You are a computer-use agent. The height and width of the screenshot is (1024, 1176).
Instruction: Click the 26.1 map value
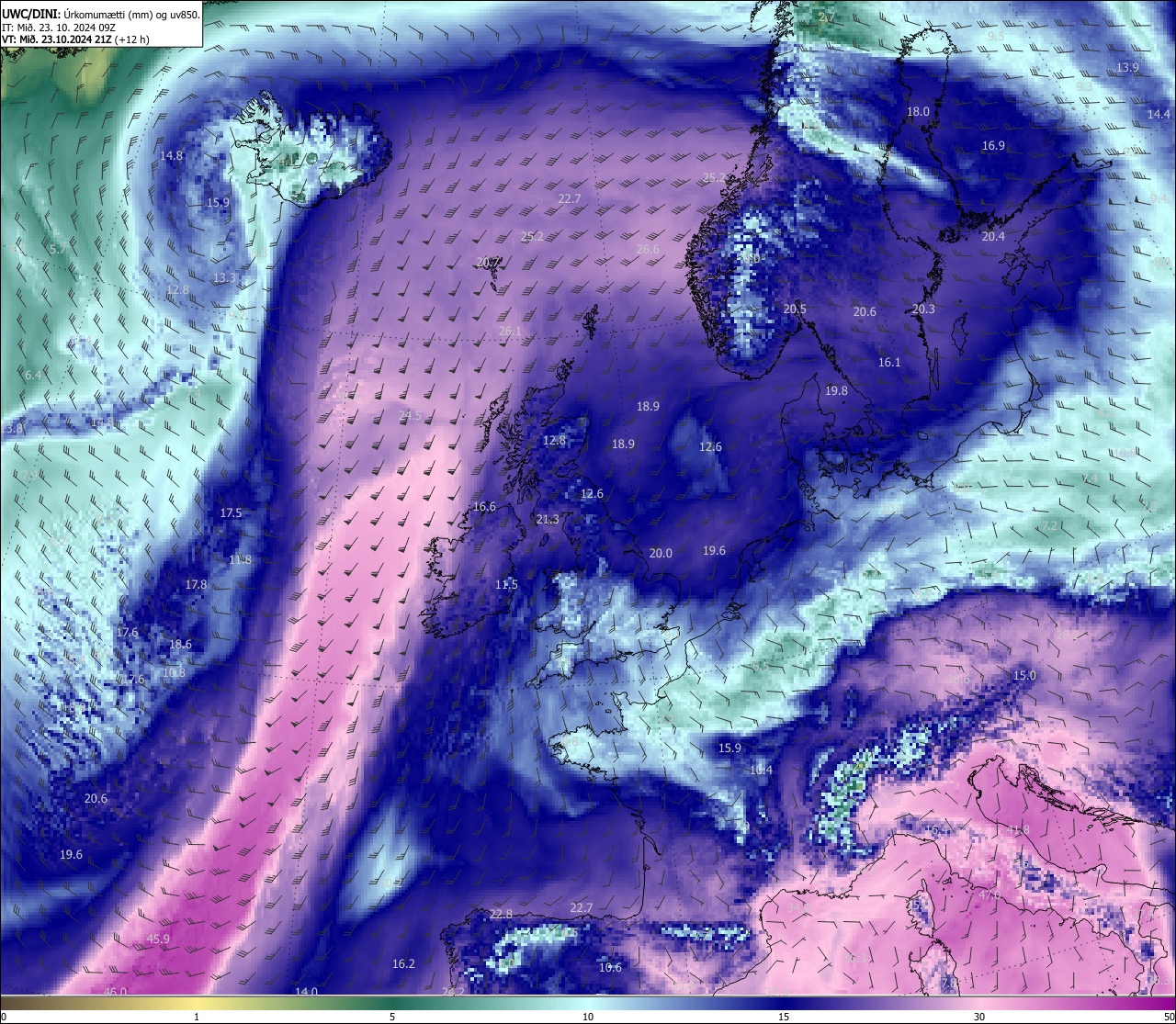coord(510,332)
